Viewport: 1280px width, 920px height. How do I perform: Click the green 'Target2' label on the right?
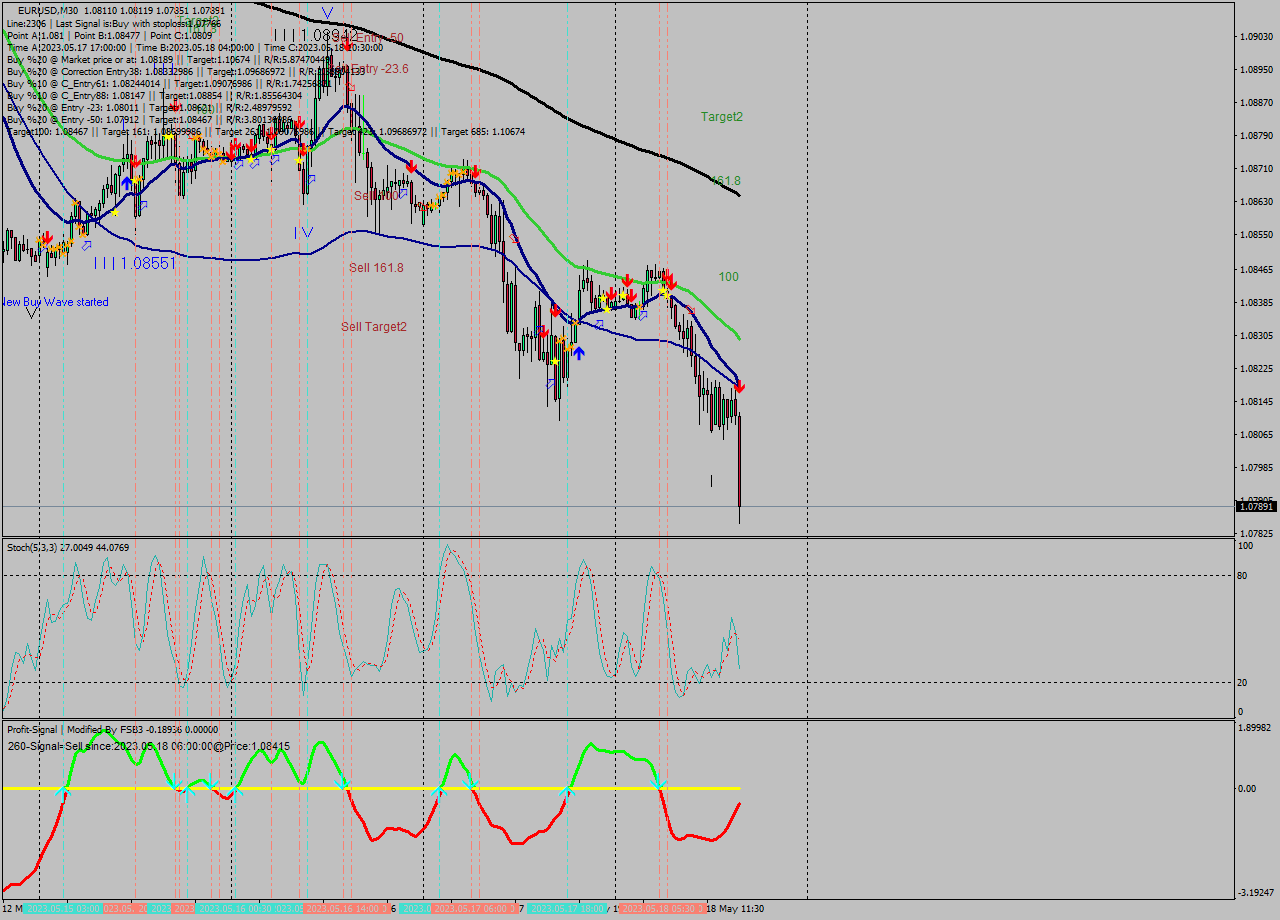pos(722,117)
